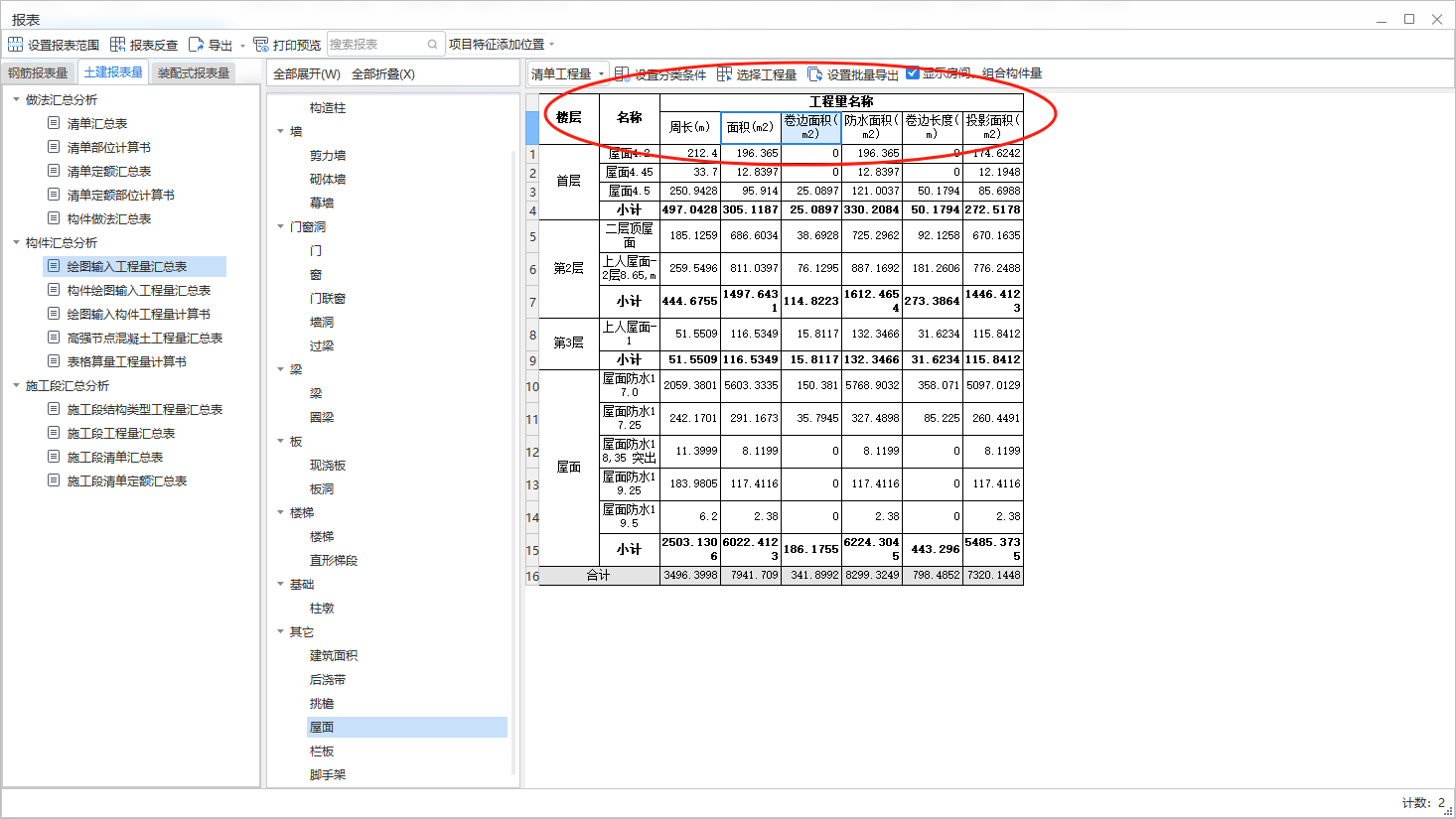Screen dimensions: 1456x819
Task: Click the 合计 total row label
Action: pyautogui.click(x=599, y=576)
